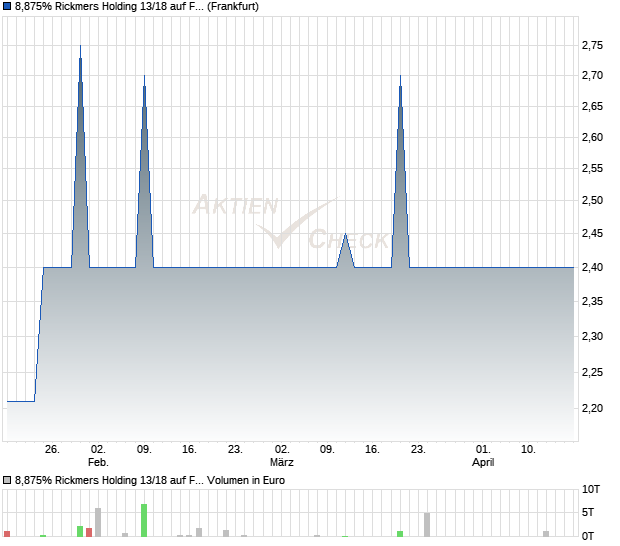This screenshot has width=620, height=546.
Task: Click the 10T volume axis label
Action: click(591, 489)
